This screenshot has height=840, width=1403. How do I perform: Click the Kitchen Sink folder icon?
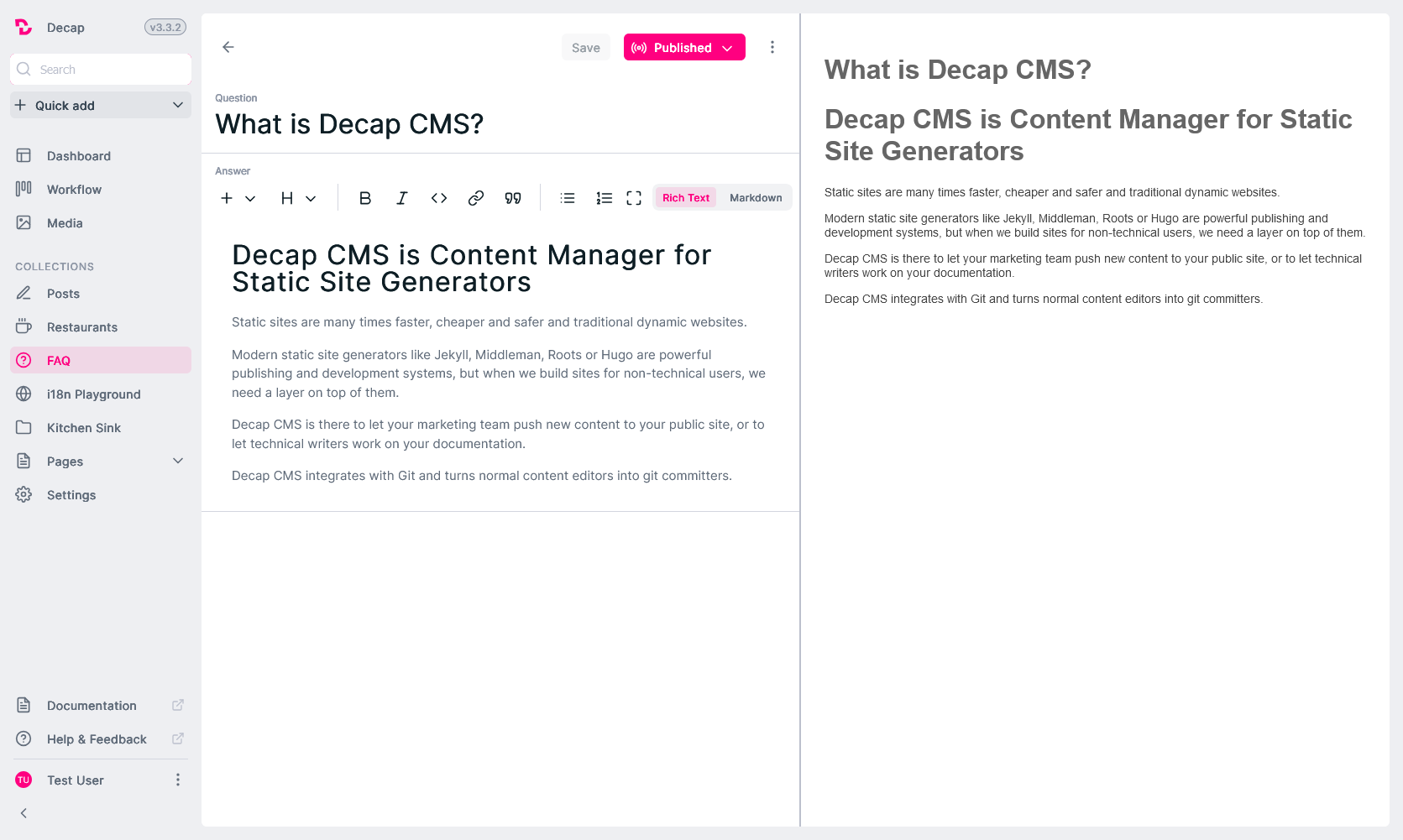point(24,427)
